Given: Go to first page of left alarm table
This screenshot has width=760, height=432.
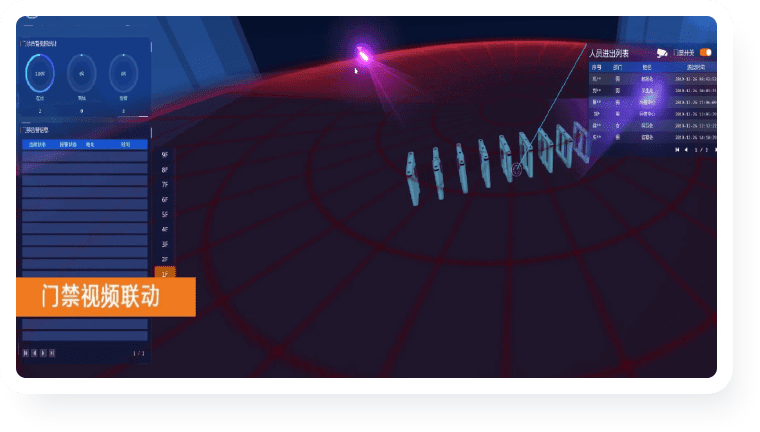Looking at the screenshot, I should (x=26, y=353).
